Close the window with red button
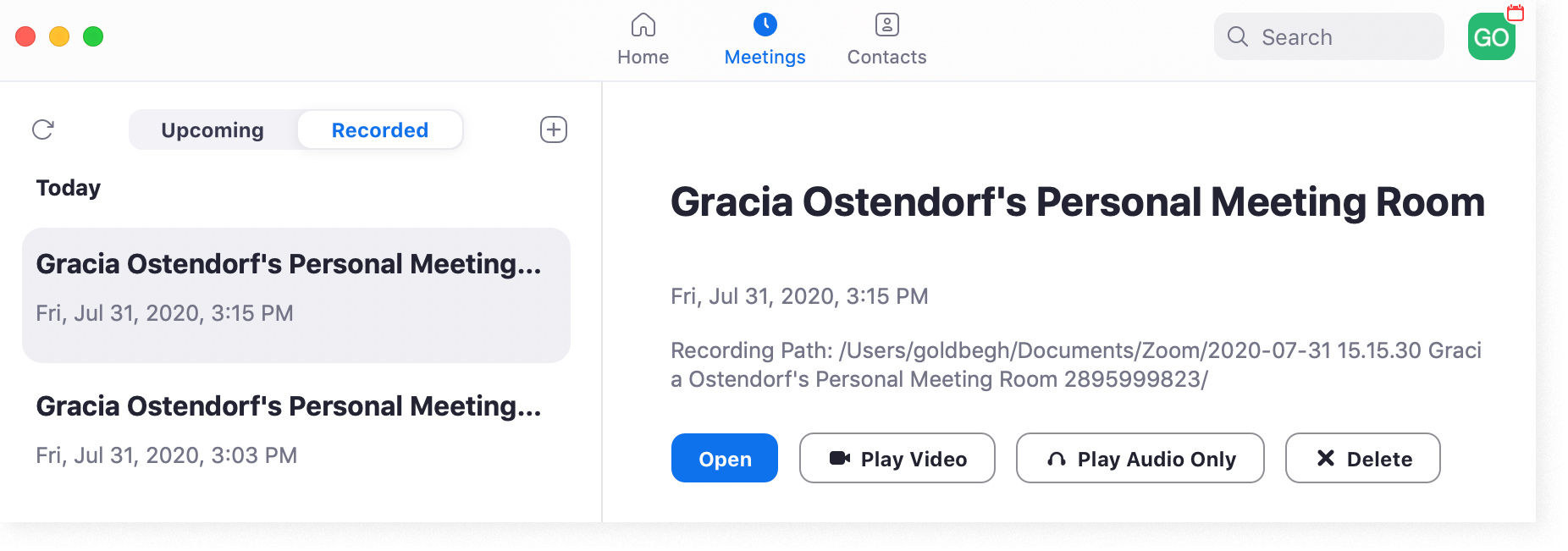The width and height of the screenshot is (1568, 551). point(25,36)
